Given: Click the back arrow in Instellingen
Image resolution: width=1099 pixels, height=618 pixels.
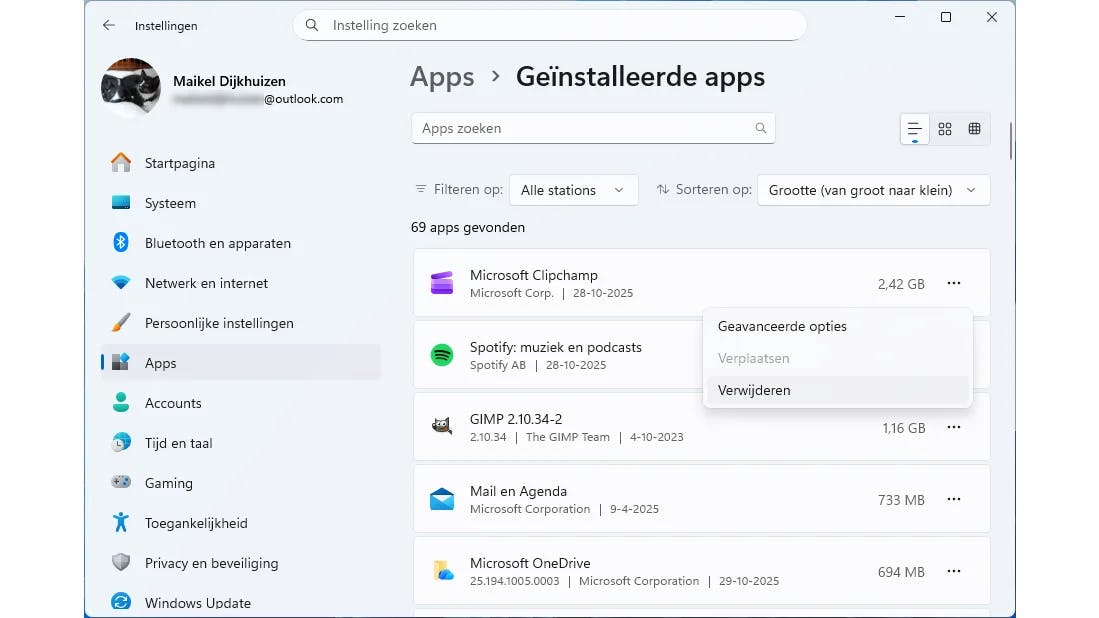Looking at the screenshot, I should click(109, 25).
